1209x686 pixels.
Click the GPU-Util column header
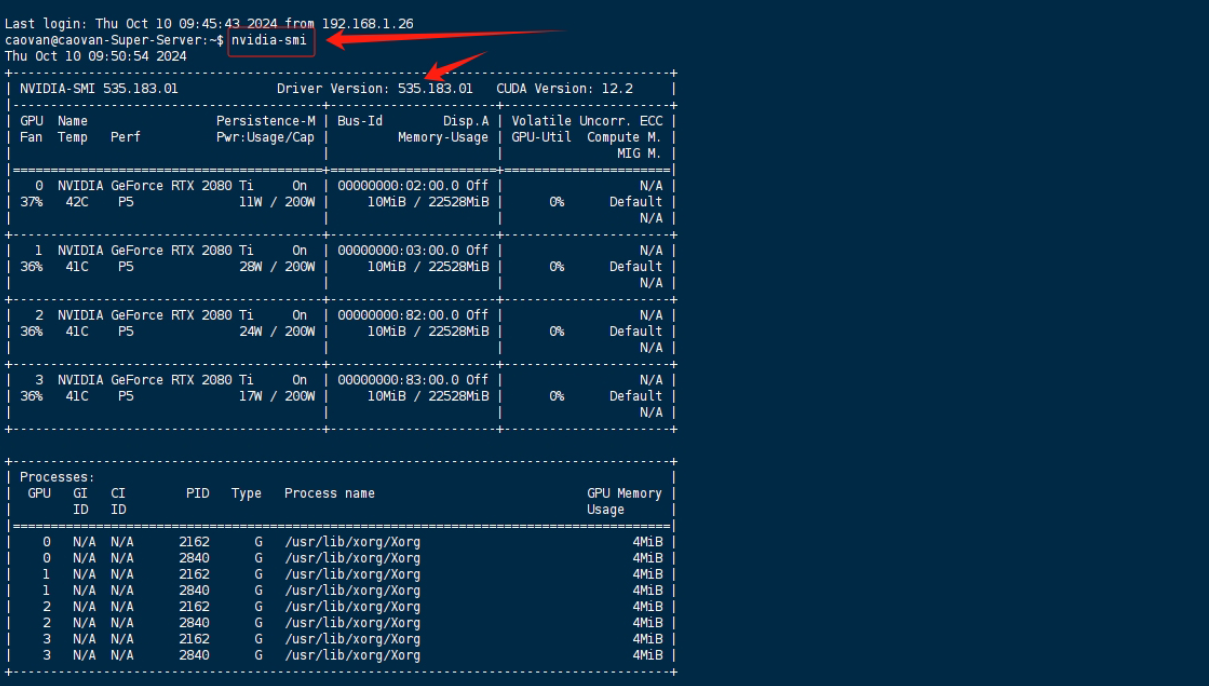[x=541, y=137]
